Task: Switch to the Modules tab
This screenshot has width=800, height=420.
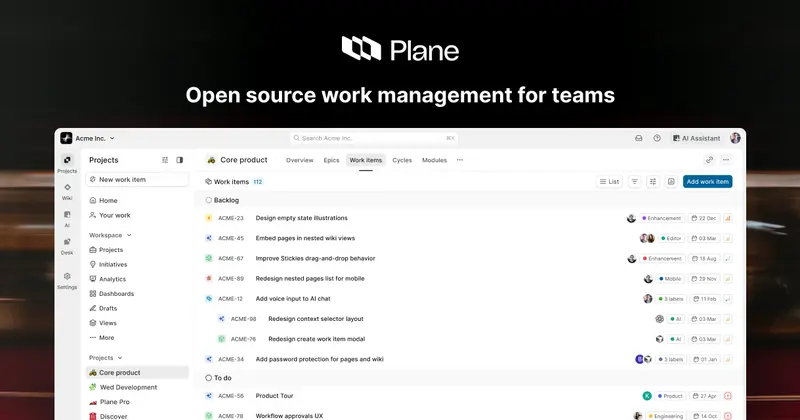Action: pos(434,160)
